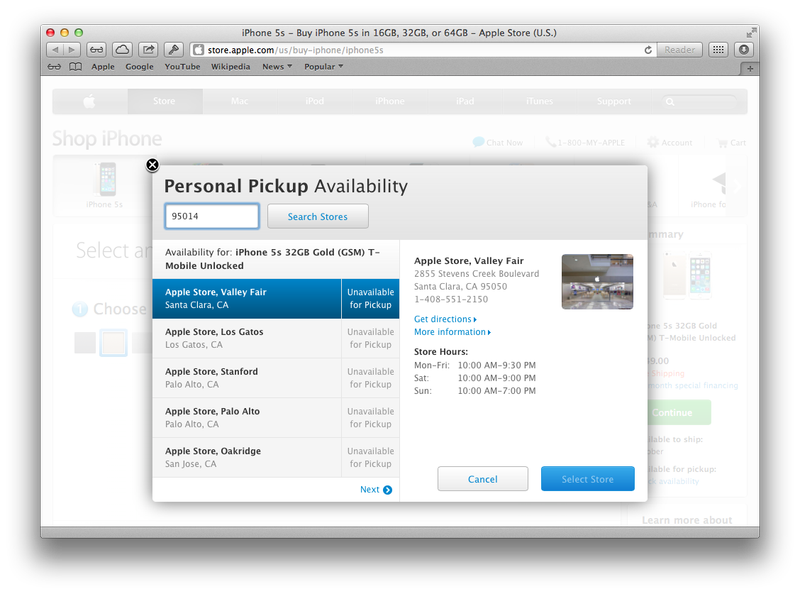Select the gray color swatch behind dialog
Image resolution: width=800 pixels, height=594 pixels.
[x=85, y=342]
